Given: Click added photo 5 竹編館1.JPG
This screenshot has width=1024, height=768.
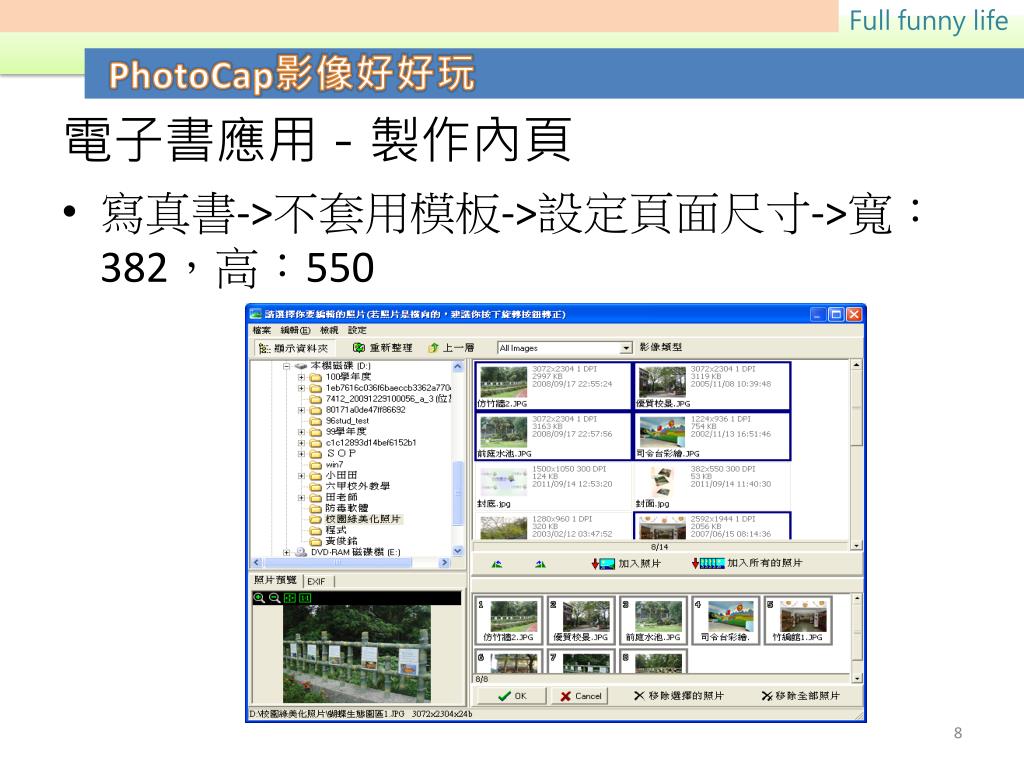Looking at the screenshot, I should pyautogui.click(x=797, y=621).
